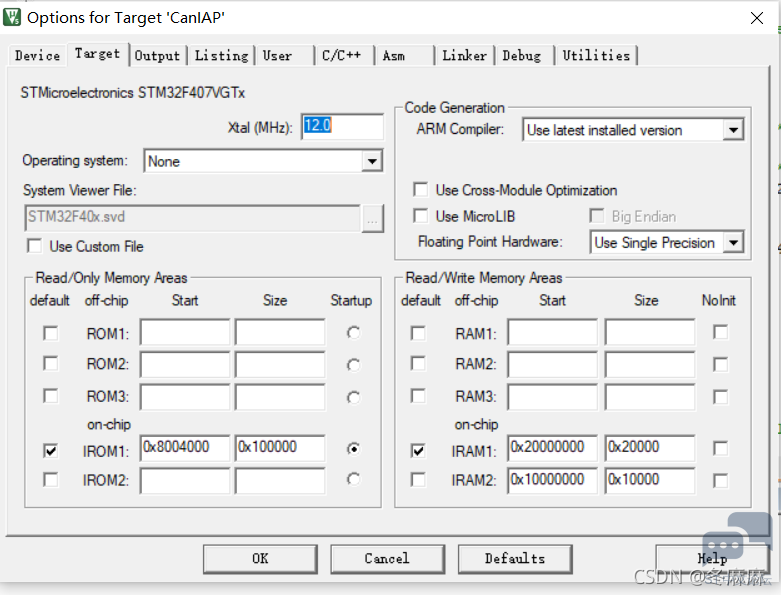This screenshot has height=595, width=781.
Task: Edit IRAM2 Start address 0x10000000
Action: pos(552,481)
